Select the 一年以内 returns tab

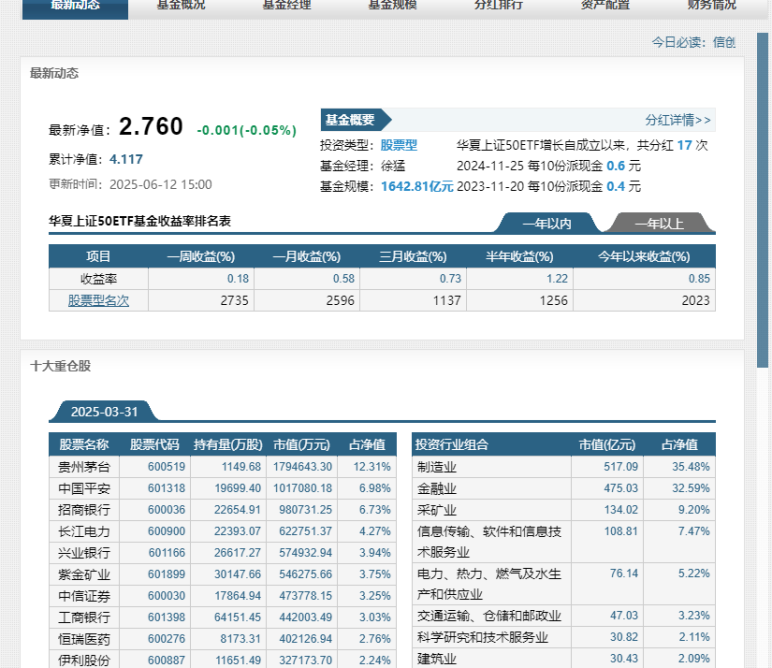(547, 223)
